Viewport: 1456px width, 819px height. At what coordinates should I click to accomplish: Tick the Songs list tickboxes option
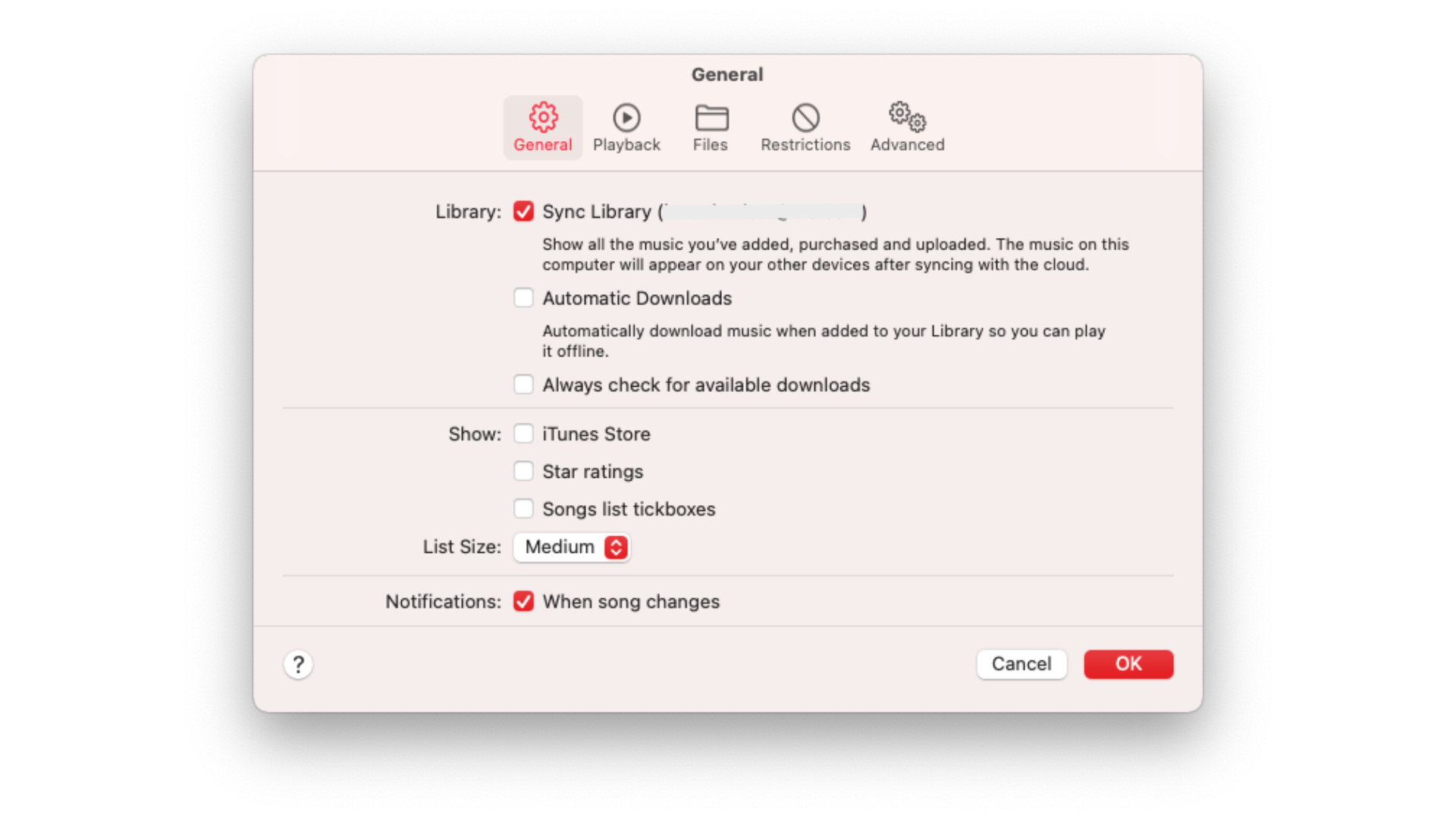pyautogui.click(x=523, y=509)
